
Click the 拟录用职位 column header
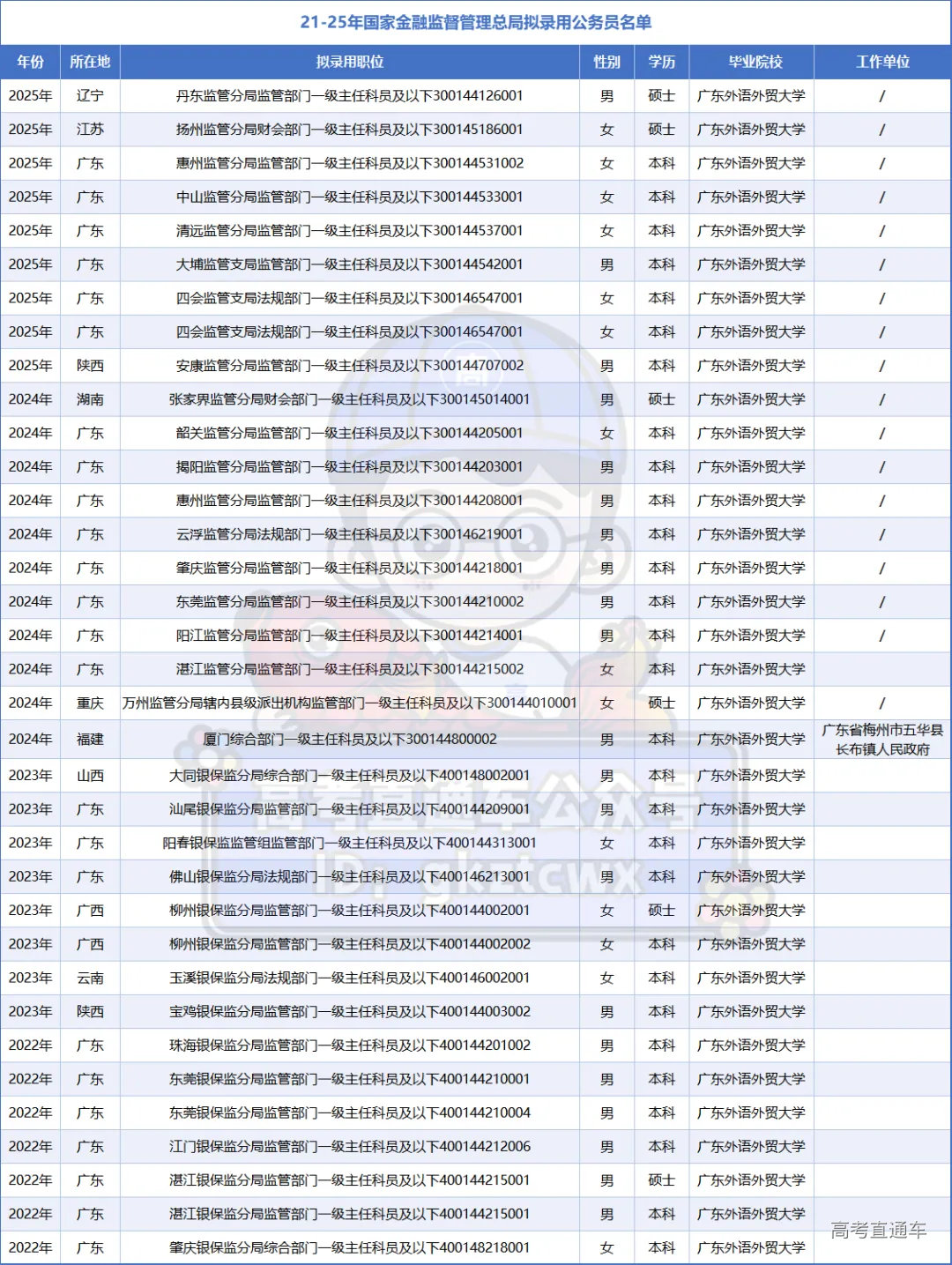click(349, 62)
